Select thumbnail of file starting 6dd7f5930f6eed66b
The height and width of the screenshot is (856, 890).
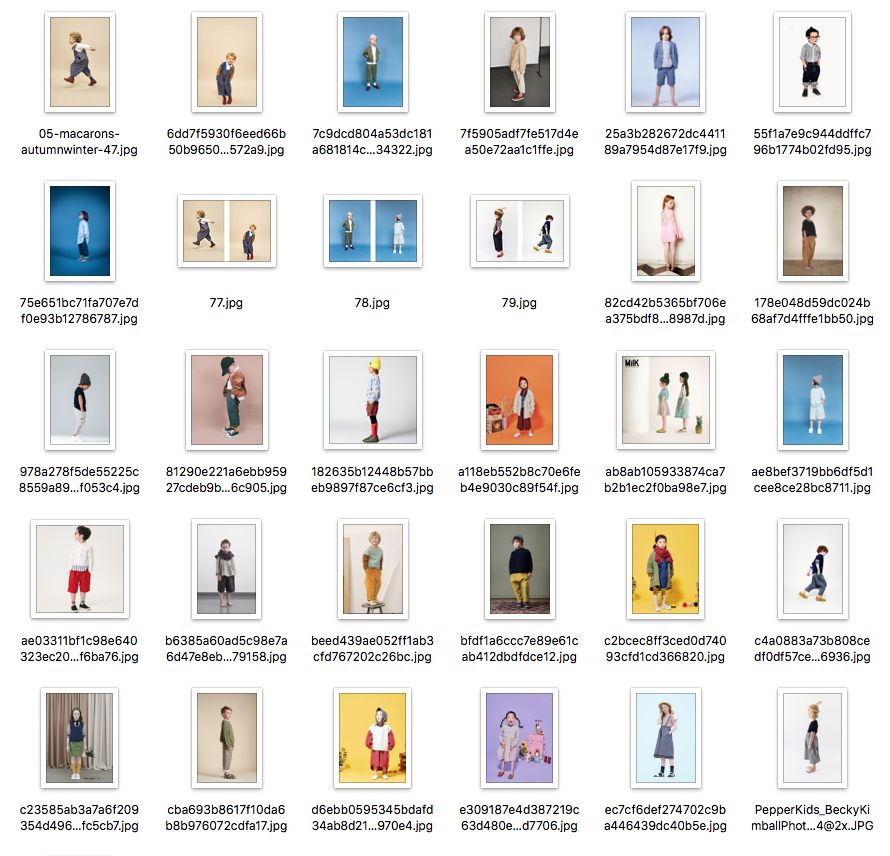226,62
